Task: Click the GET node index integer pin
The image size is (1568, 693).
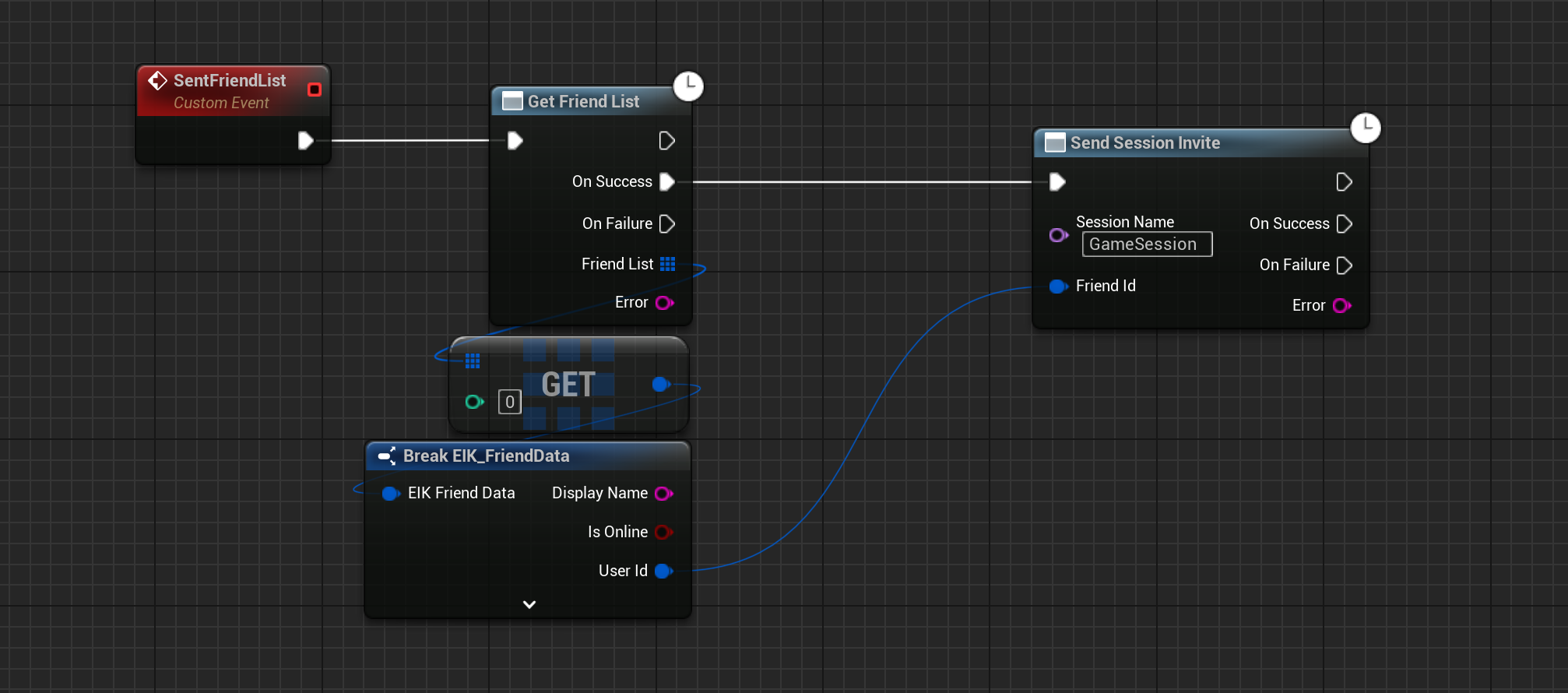Action: pos(473,402)
